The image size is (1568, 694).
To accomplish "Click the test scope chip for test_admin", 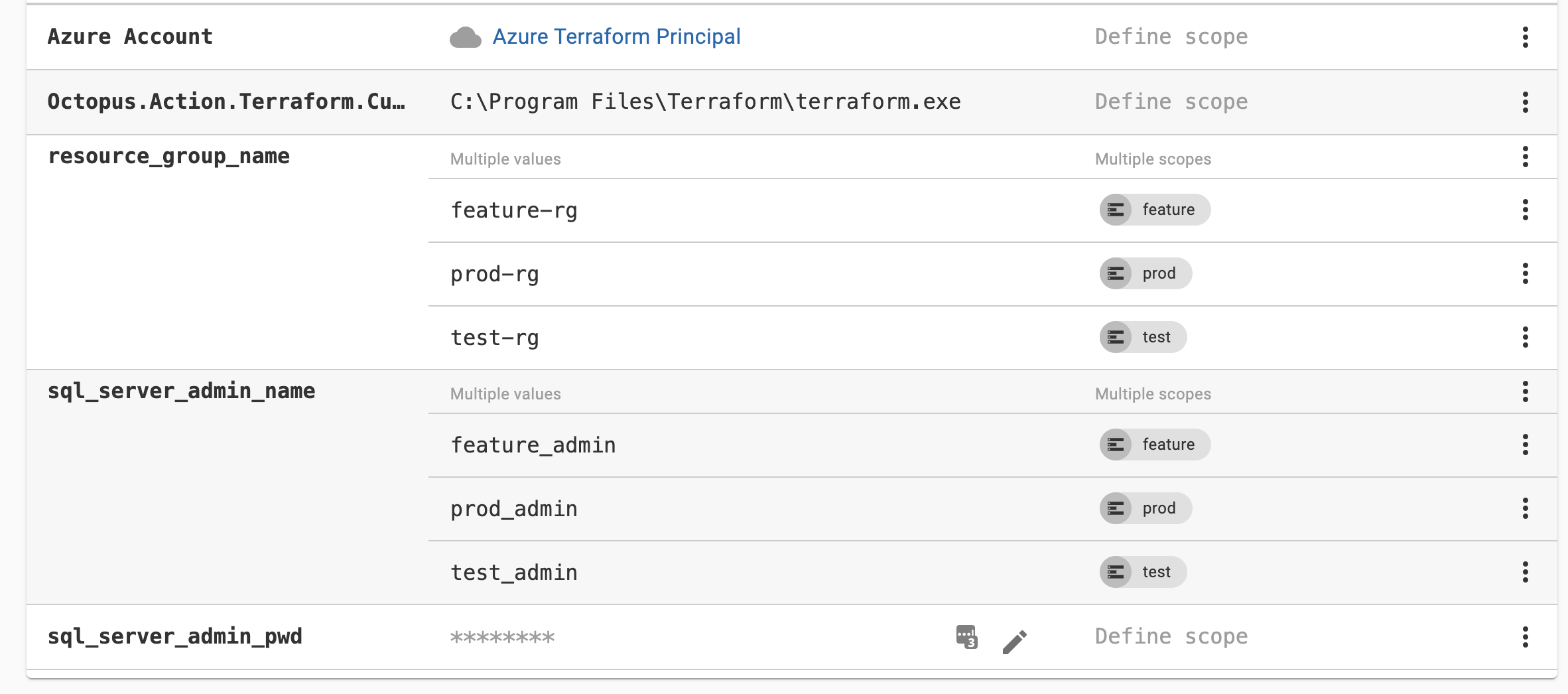I will [1143, 572].
